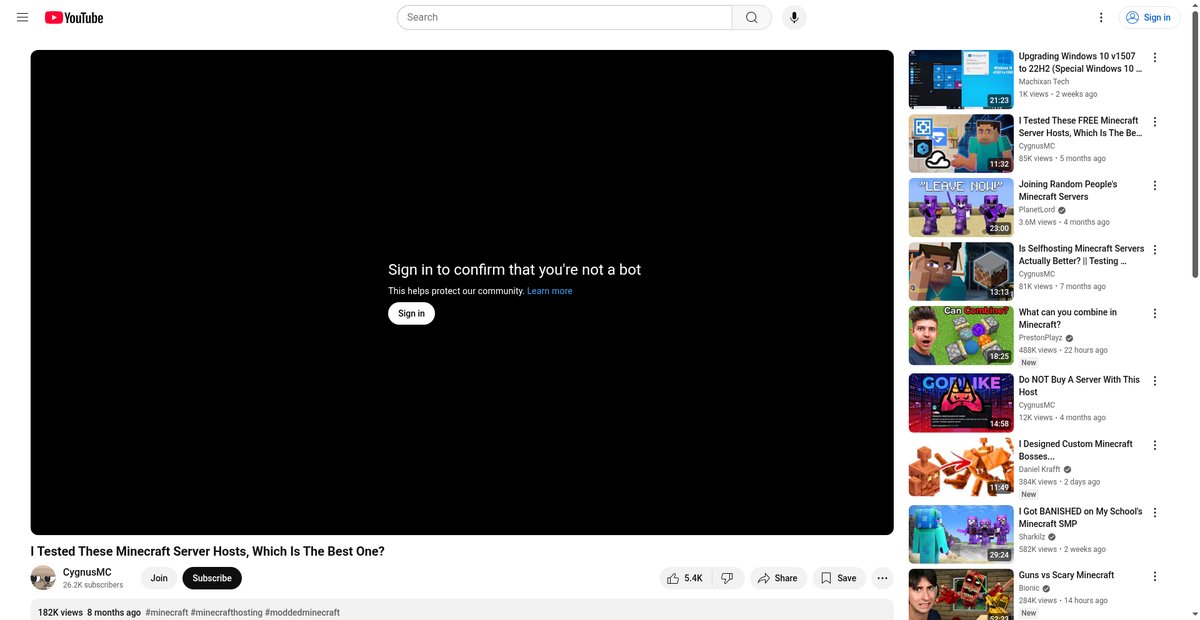This screenshot has width=1200, height=620.
Task: Open options for Upgrading Windows 10 video
Action: coord(1155,58)
